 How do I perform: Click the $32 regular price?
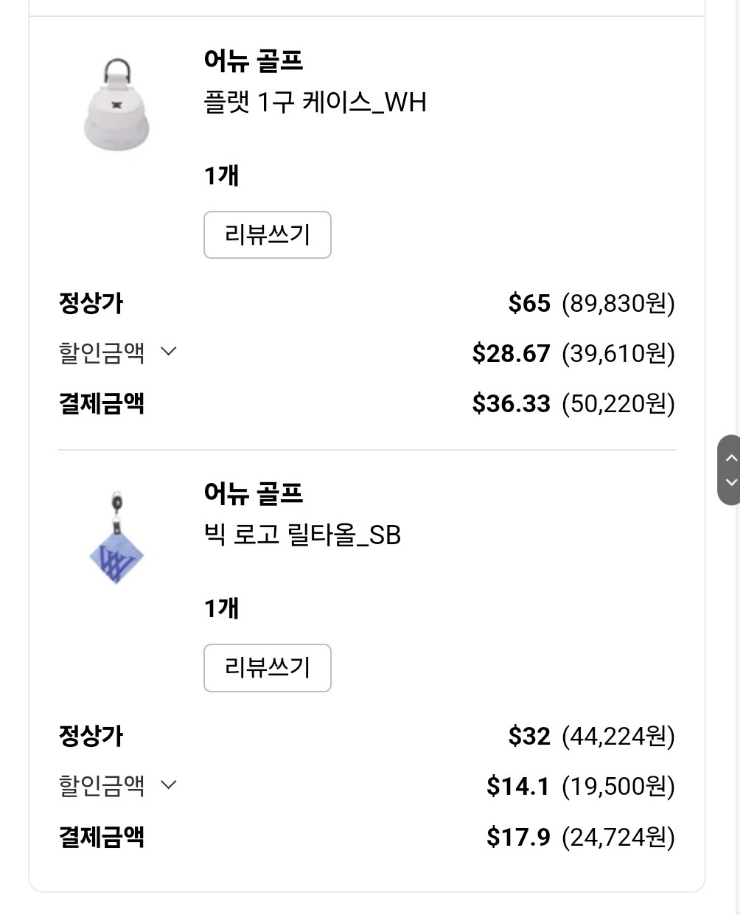(529, 737)
